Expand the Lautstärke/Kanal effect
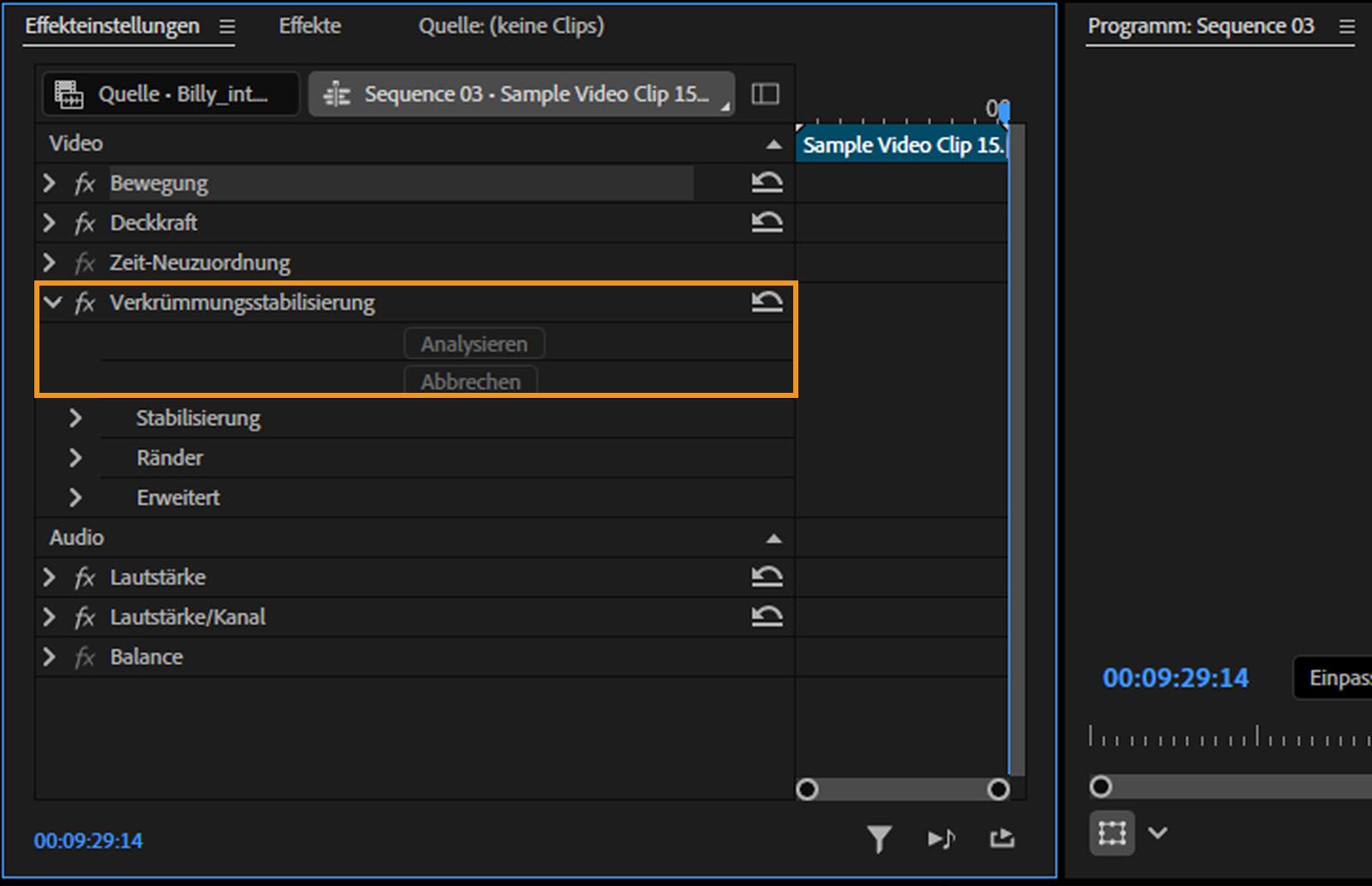Image resolution: width=1372 pixels, height=886 pixels. click(50, 617)
